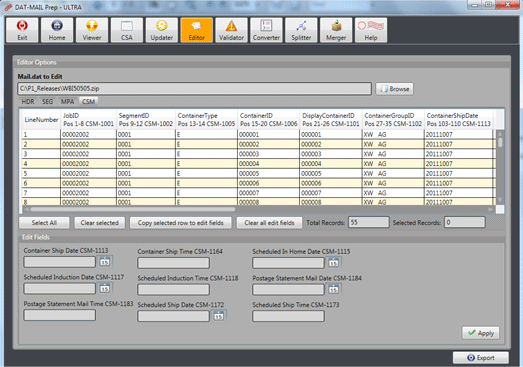Select the Editor tool

click(x=196, y=30)
